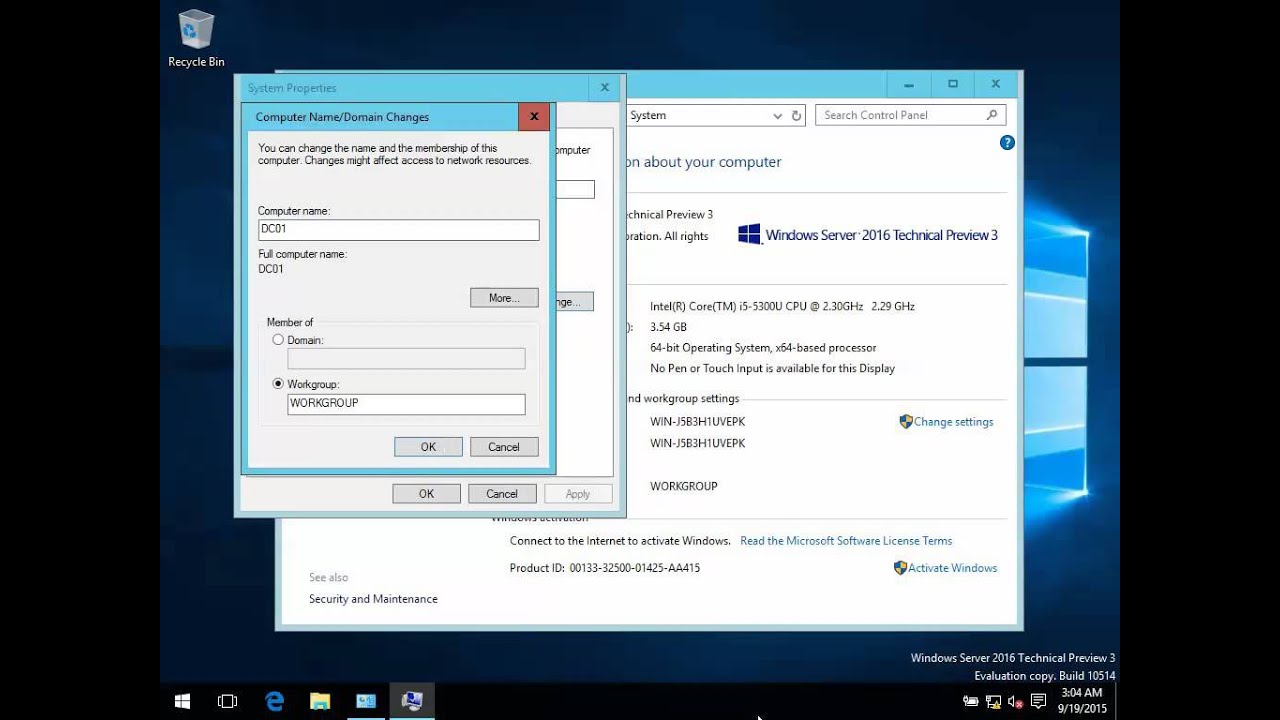Close the System Properties window
This screenshot has height=720, width=1280.
[604, 88]
